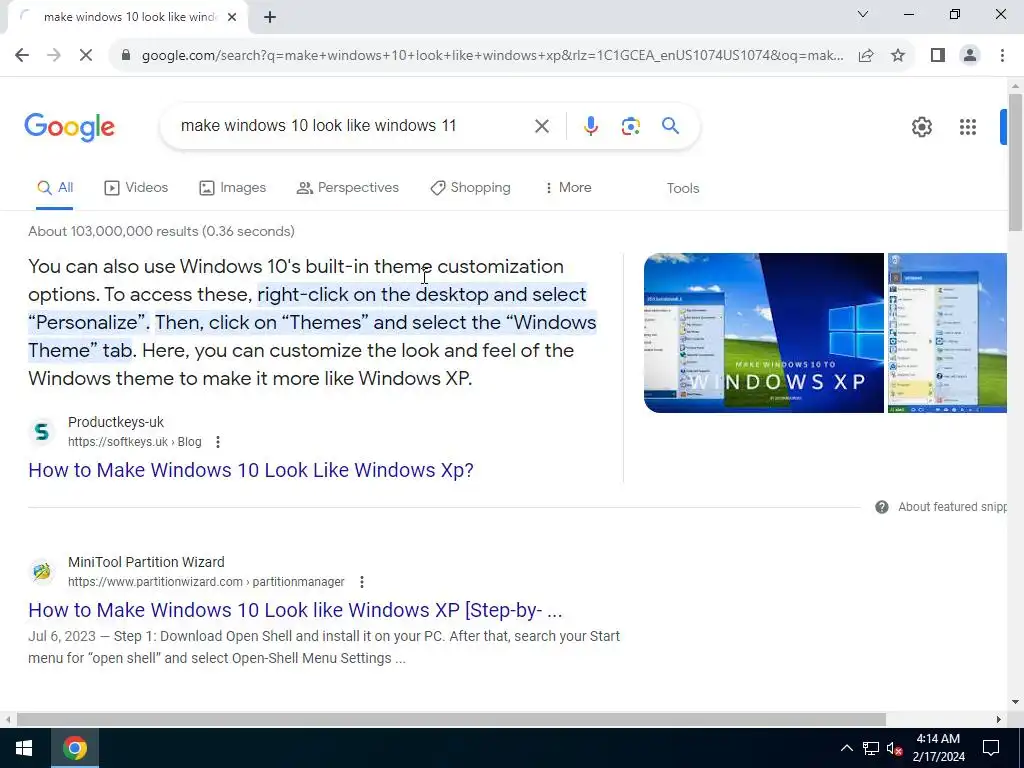Bookmark this page with star icon
This screenshot has width=1024, height=768.
click(x=898, y=55)
